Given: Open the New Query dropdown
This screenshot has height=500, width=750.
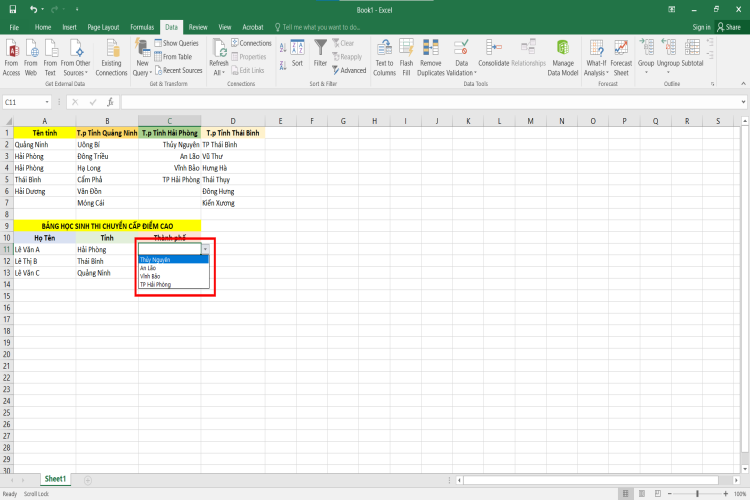Looking at the screenshot, I should [142, 57].
